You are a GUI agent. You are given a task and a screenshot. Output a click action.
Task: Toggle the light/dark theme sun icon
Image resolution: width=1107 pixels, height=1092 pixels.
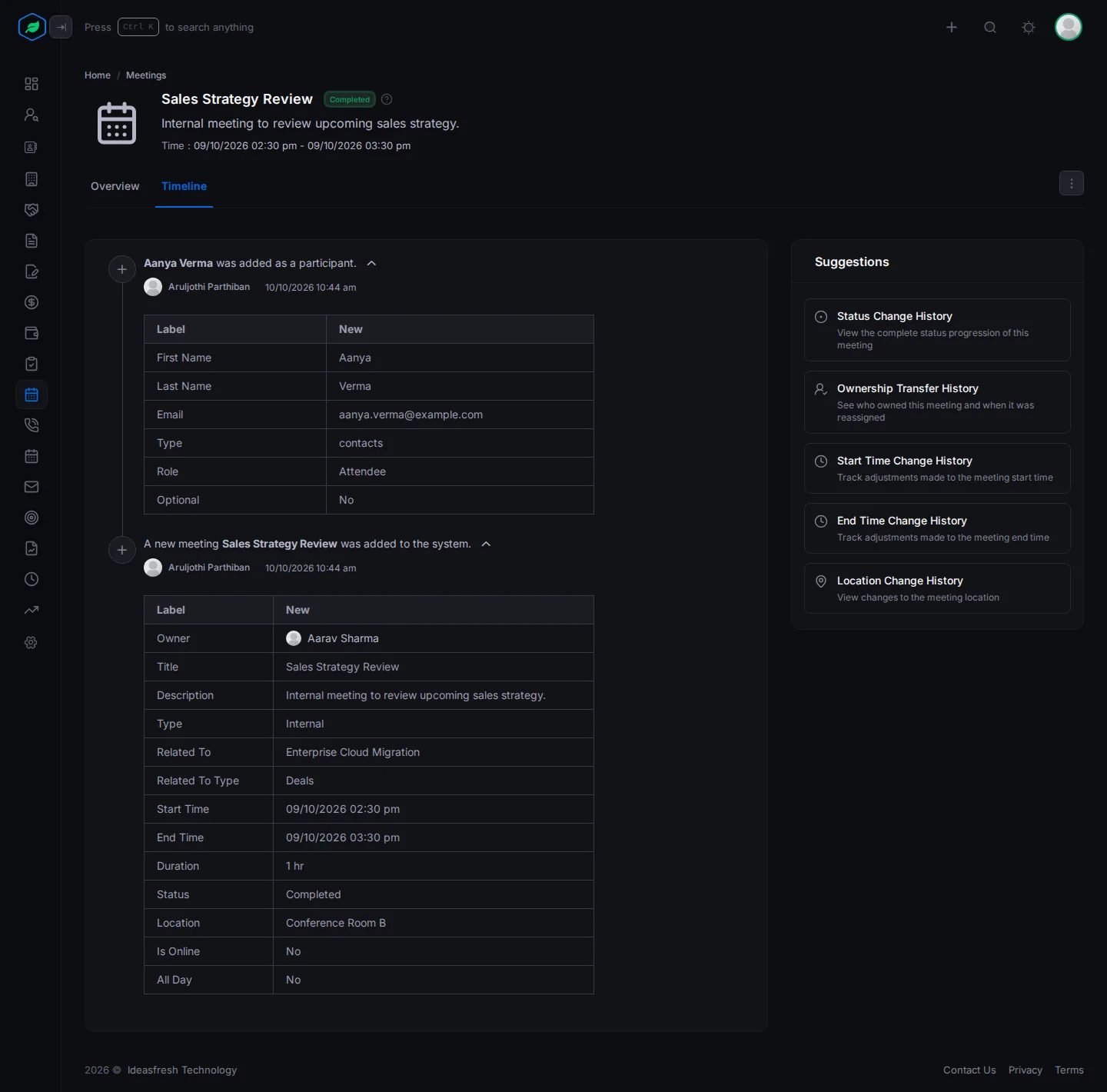pyautogui.click(x=1029, y=27)
